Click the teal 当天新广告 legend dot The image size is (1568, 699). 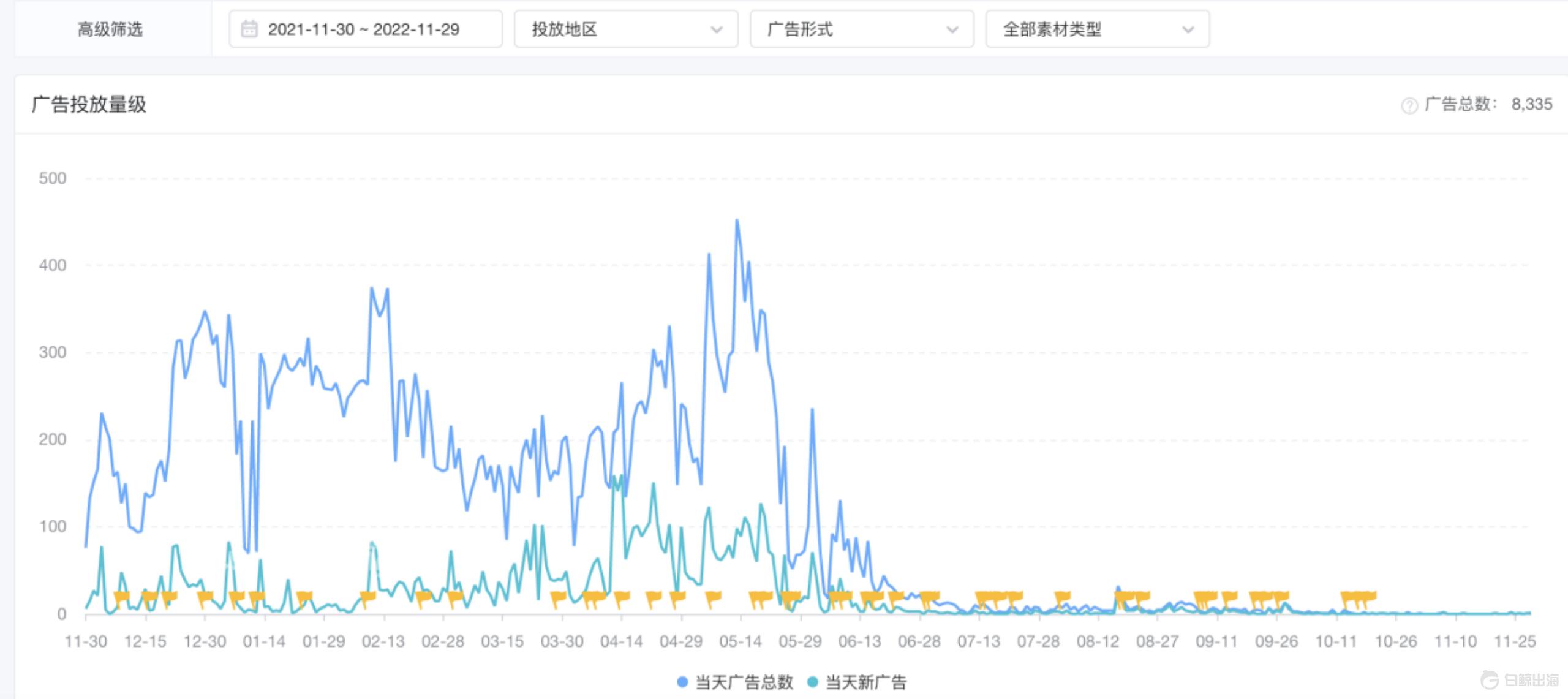click(813, 682)
